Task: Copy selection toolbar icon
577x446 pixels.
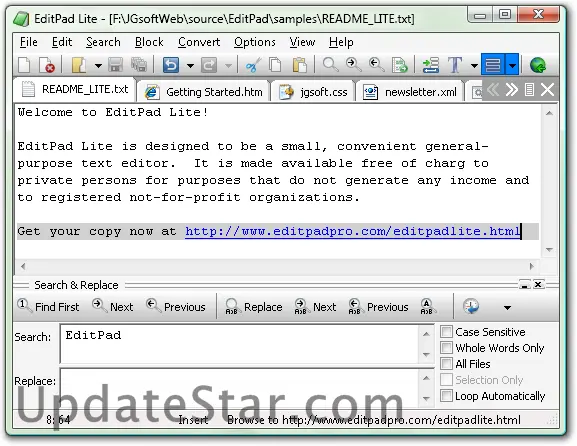Action: [x=275, y=66]
